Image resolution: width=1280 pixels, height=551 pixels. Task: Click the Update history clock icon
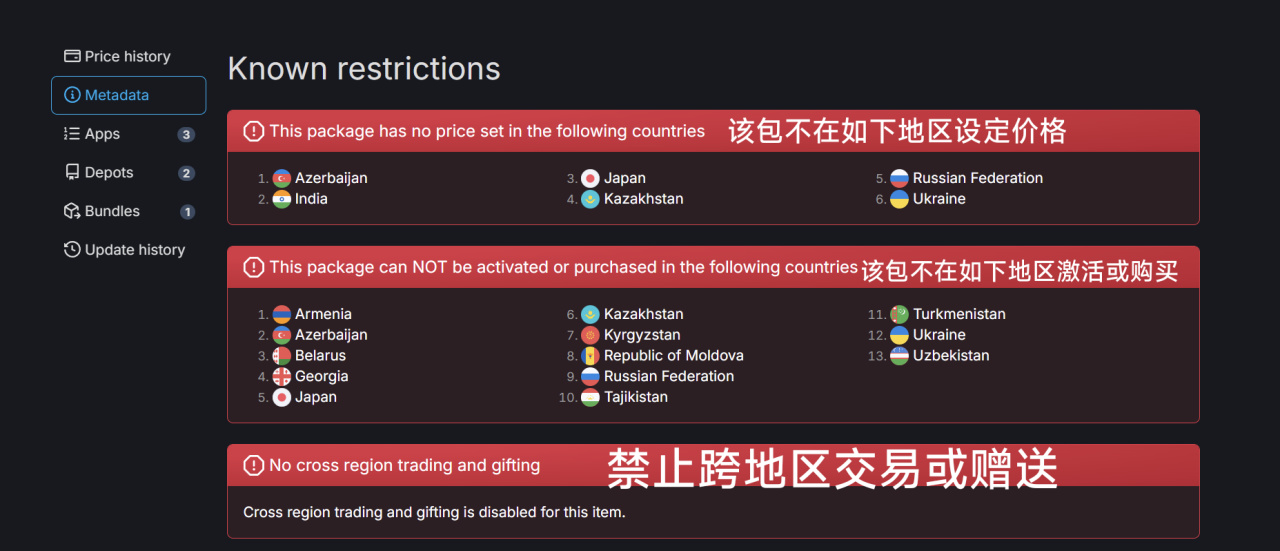tap(72, 250)
